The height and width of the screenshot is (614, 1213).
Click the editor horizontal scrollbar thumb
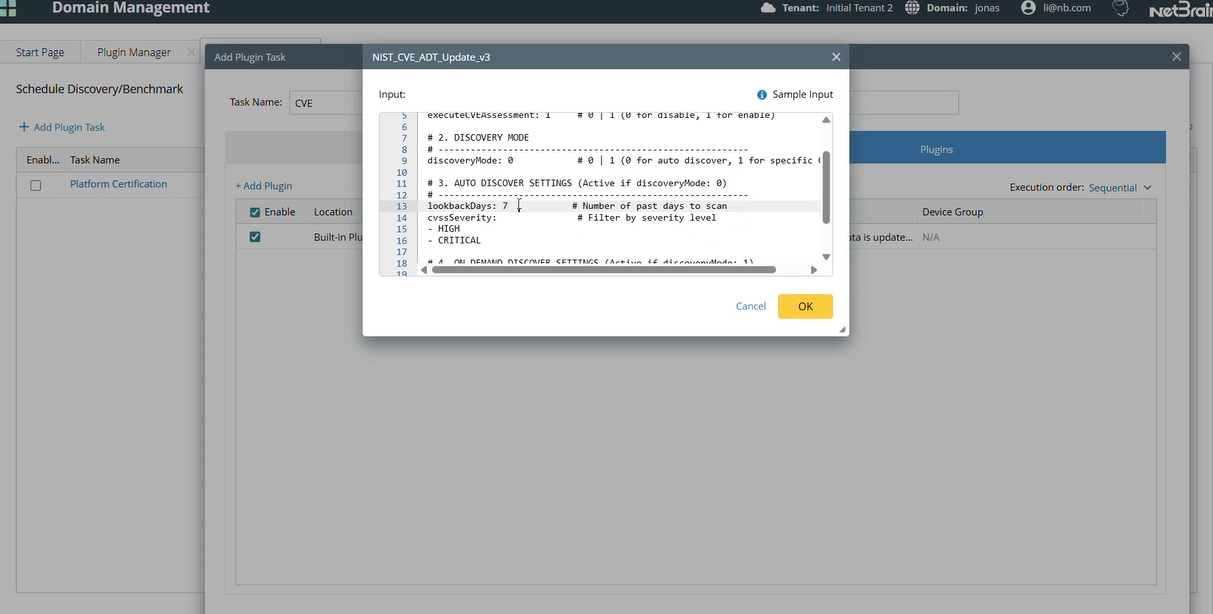pos(605,269)
